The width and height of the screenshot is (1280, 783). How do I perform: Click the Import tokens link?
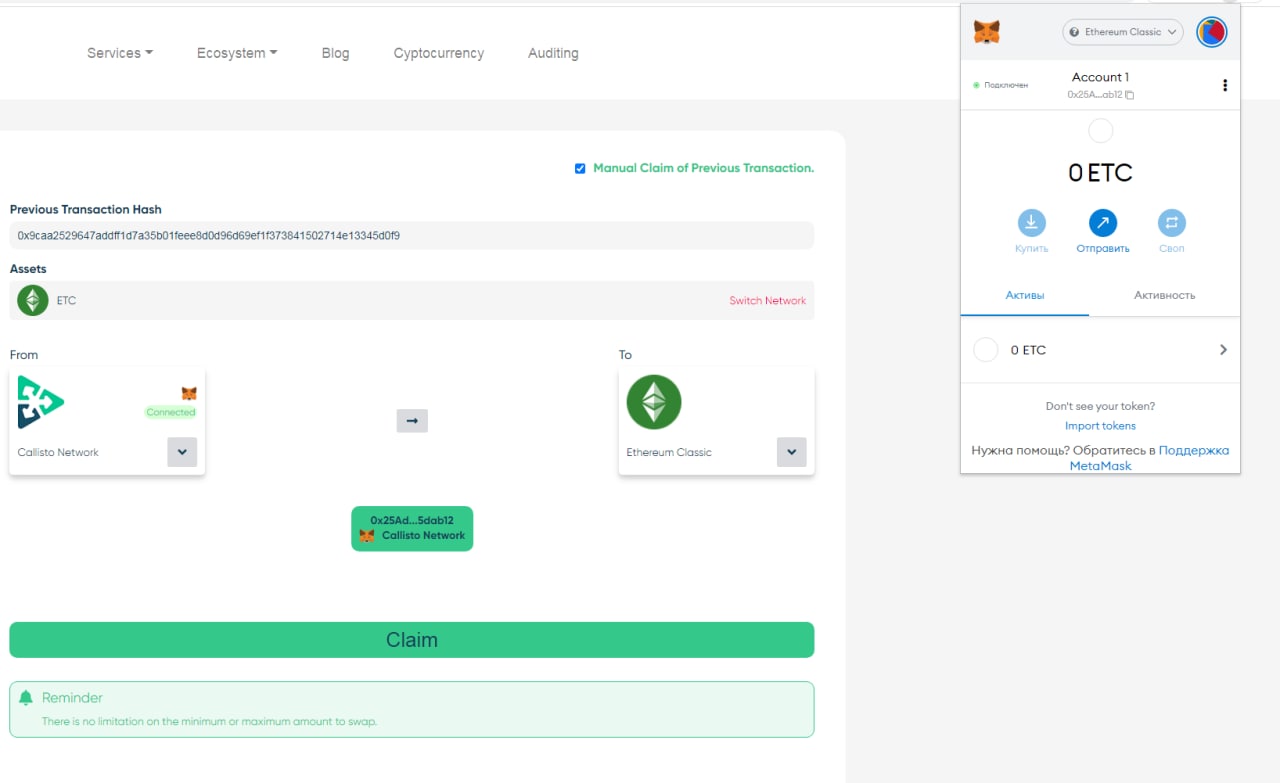tap(1100, 426)
